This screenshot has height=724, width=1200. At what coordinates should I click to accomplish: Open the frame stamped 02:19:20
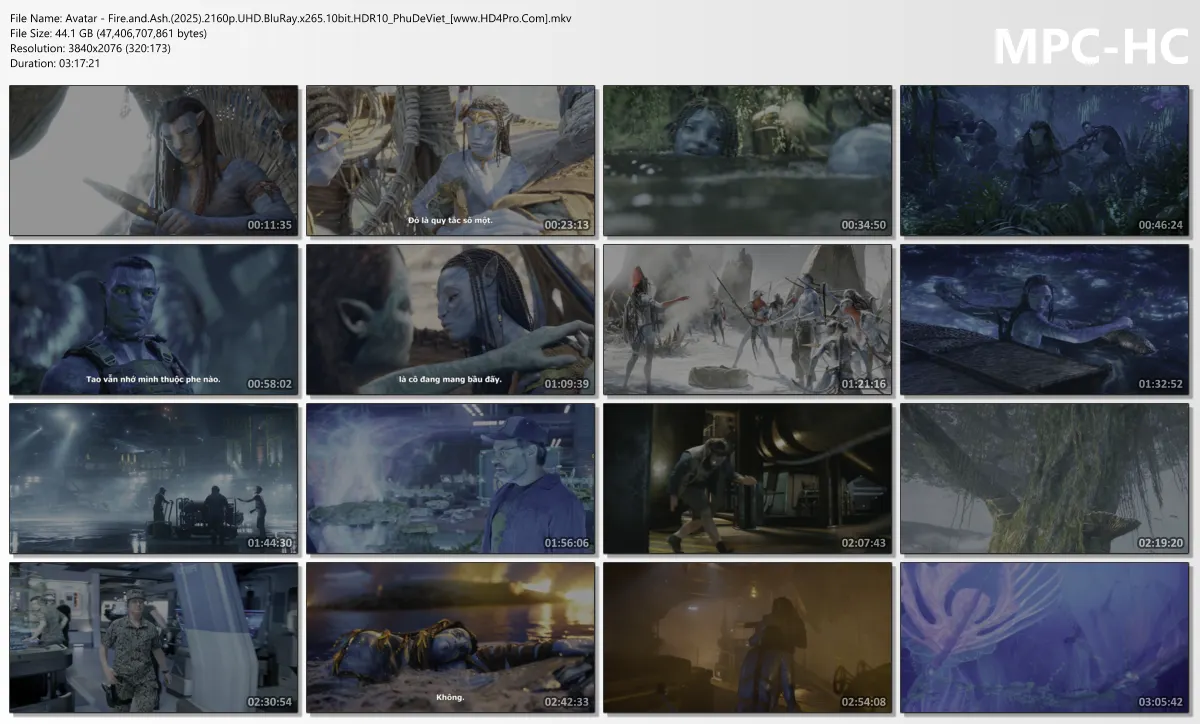click(1045, 478)
